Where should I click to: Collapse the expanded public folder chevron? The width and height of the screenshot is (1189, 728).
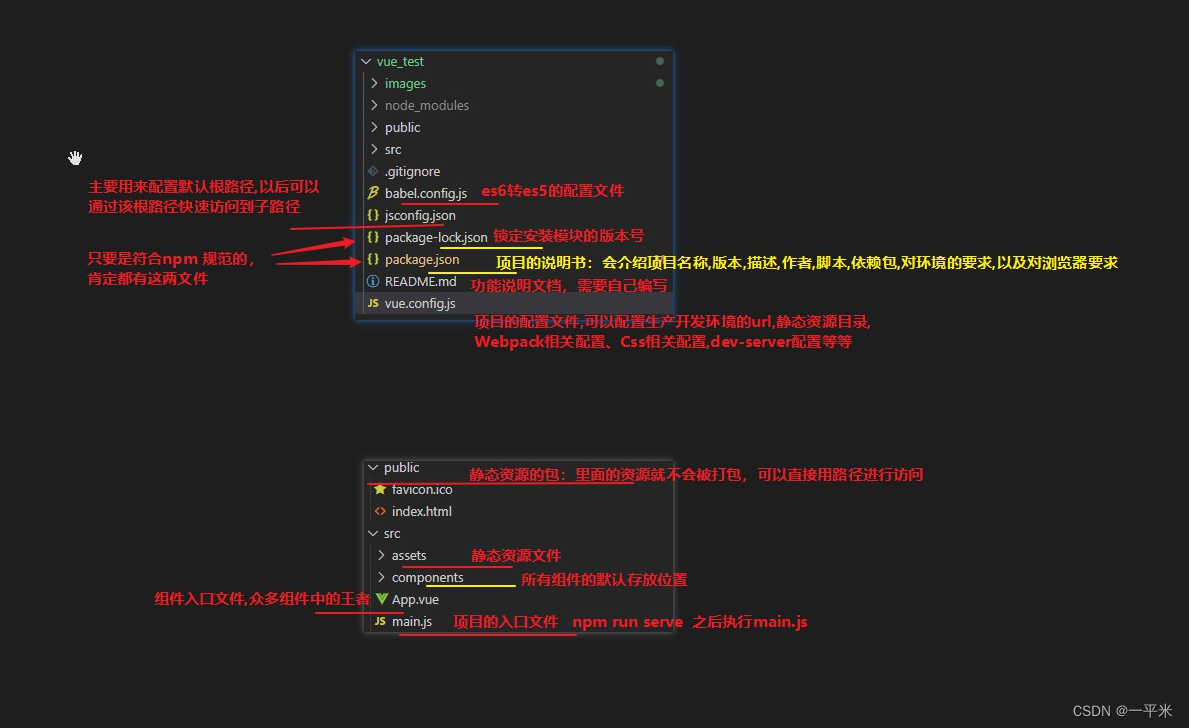click(373, 468)
